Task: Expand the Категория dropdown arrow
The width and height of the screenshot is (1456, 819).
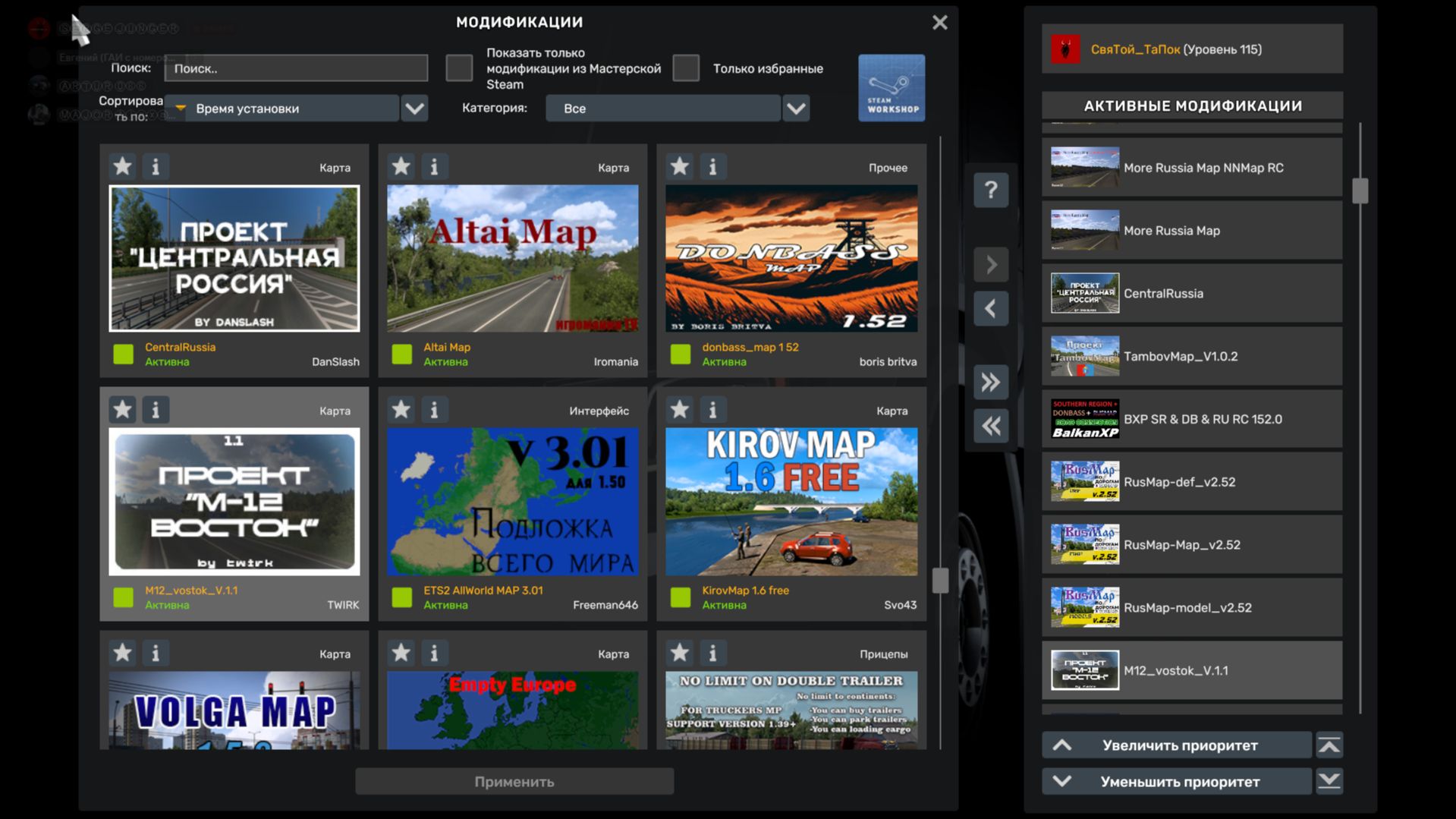Action: tap(796, 109)
